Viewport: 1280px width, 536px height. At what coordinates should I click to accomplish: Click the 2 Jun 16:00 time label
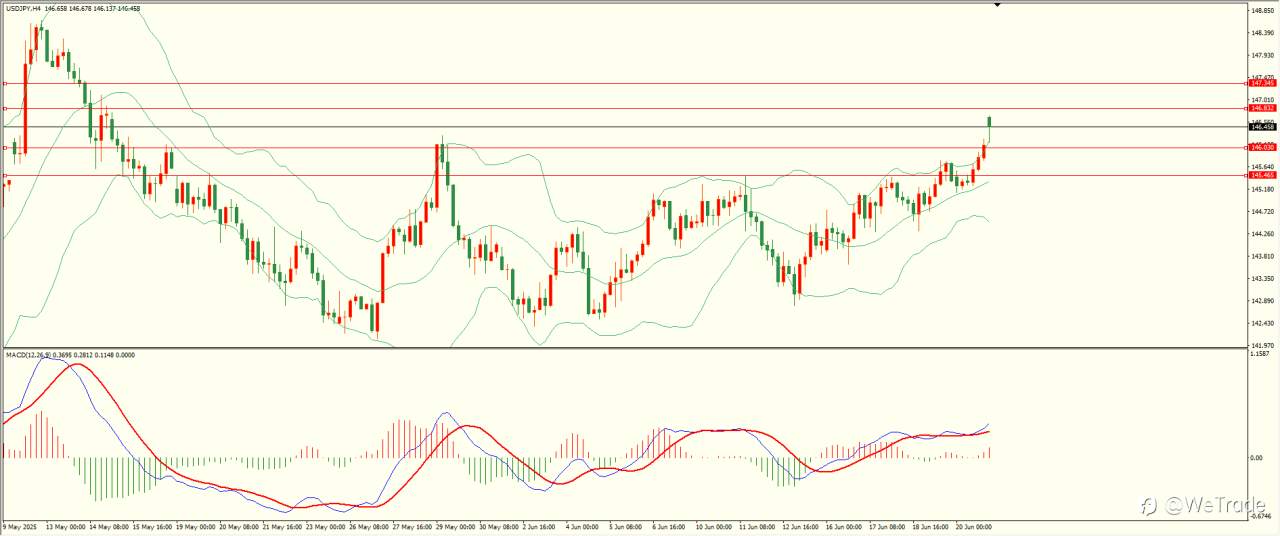pyautogui.click(x=541, y=525)
